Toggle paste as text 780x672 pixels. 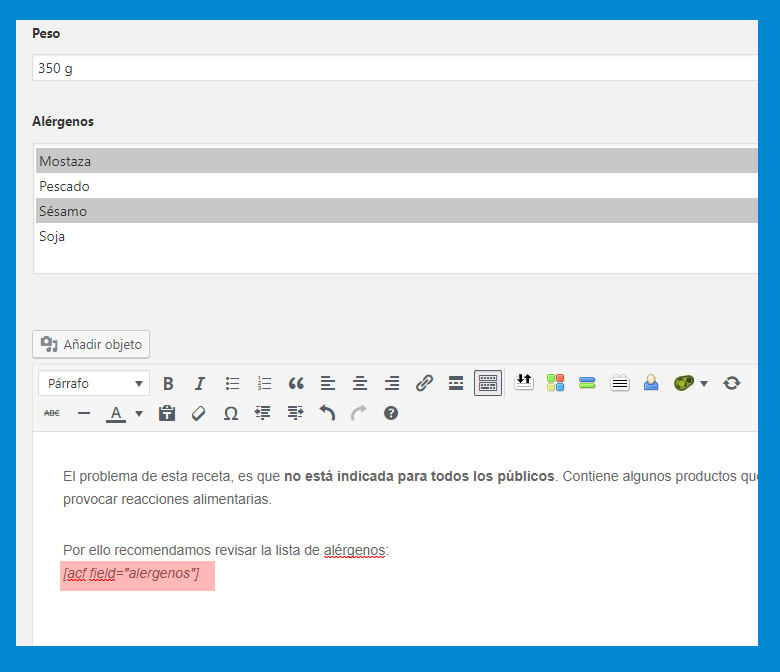(167, 413)
